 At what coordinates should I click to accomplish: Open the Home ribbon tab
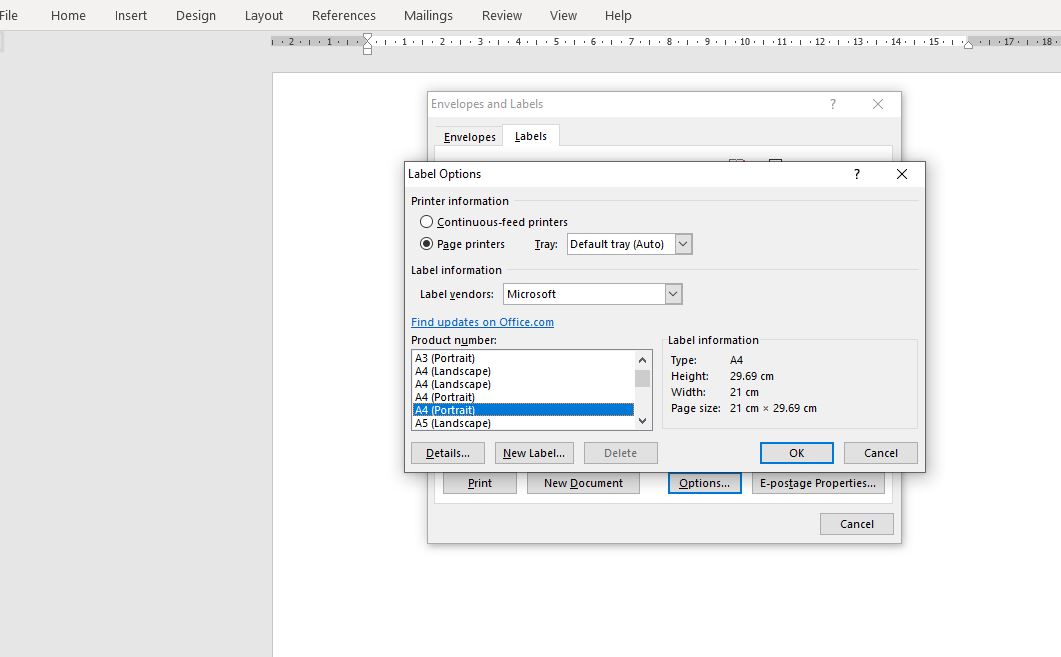(x=68, y=15)
